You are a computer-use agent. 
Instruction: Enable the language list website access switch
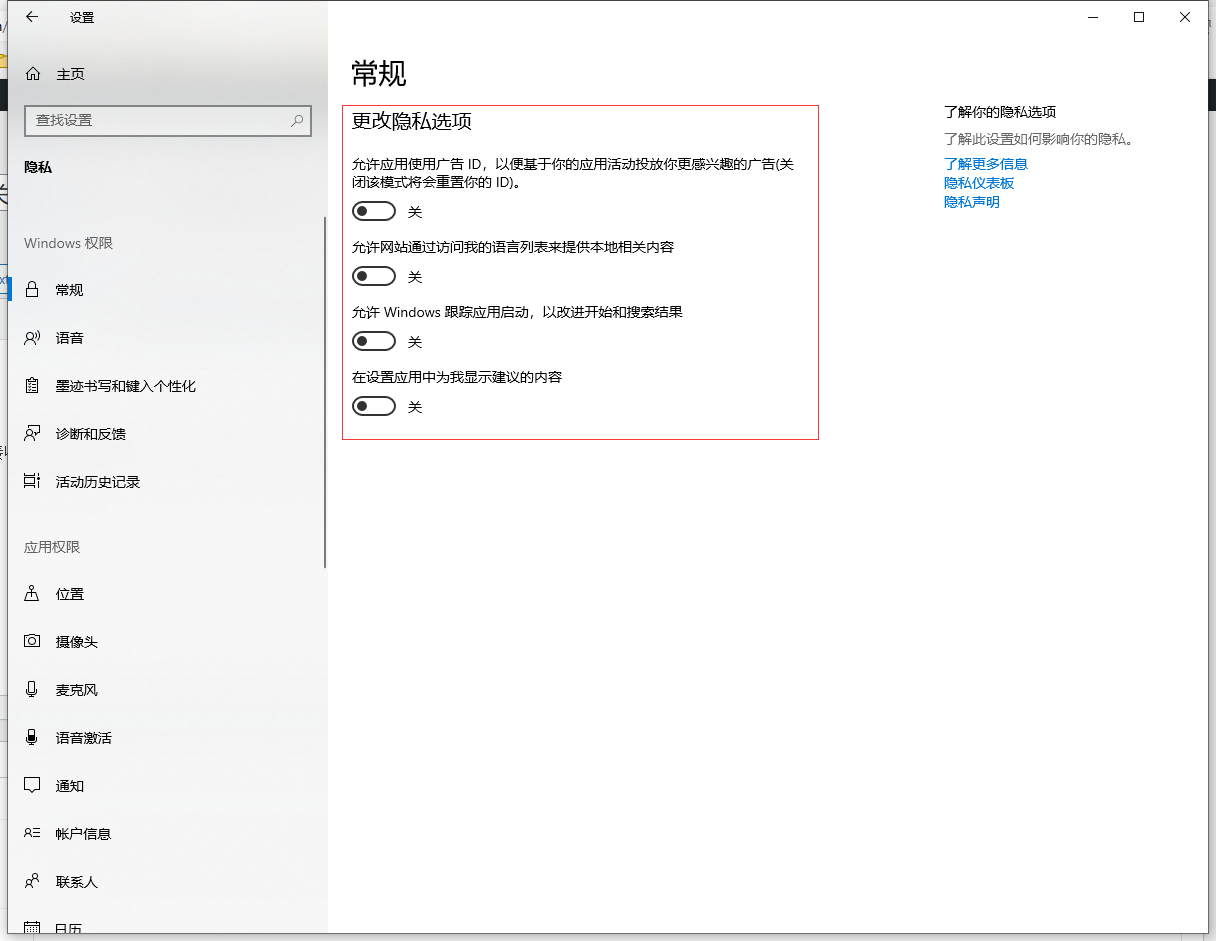pos(374,277)
